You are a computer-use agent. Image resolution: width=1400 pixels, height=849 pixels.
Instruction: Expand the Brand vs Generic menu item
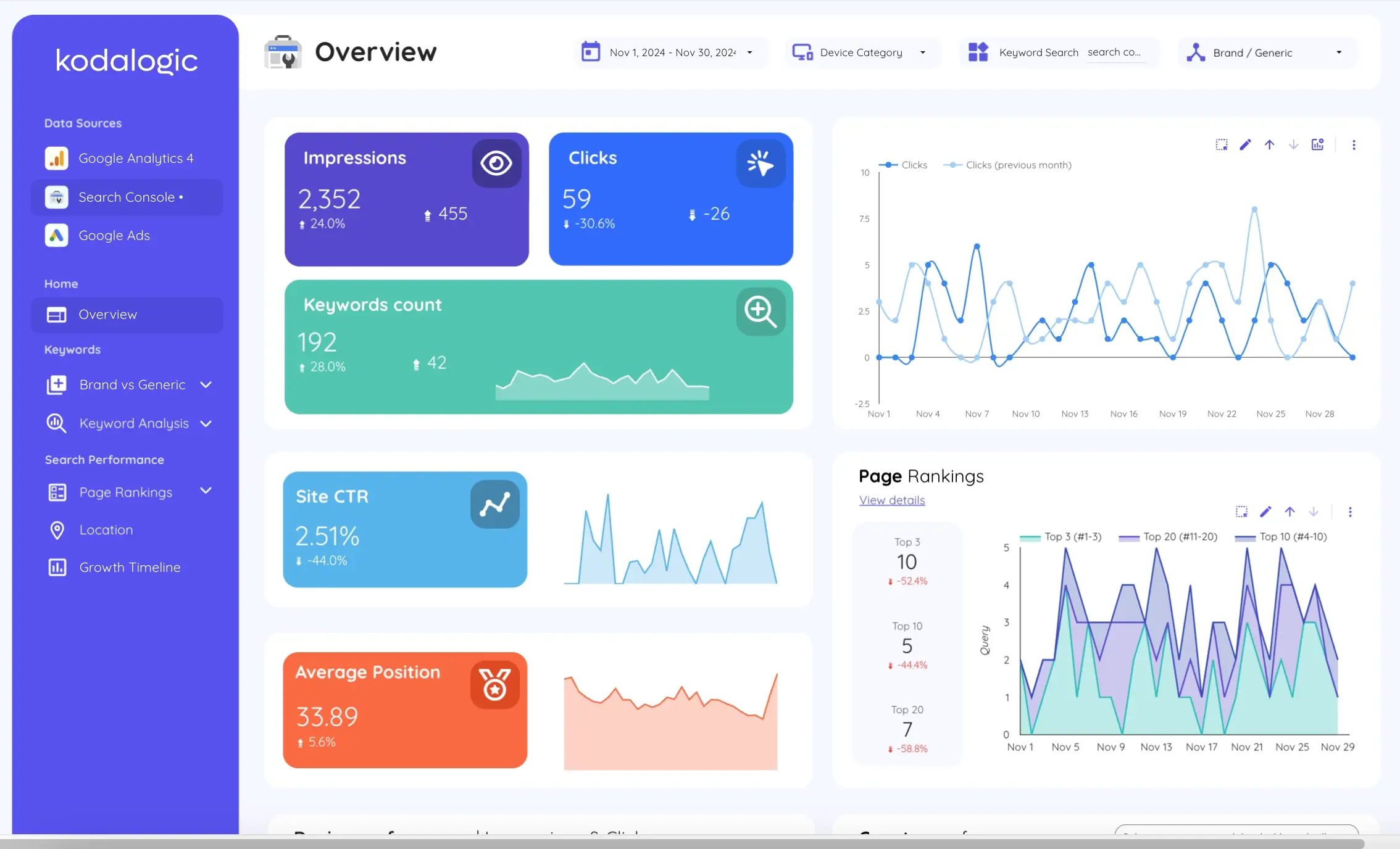click(206, 384)
